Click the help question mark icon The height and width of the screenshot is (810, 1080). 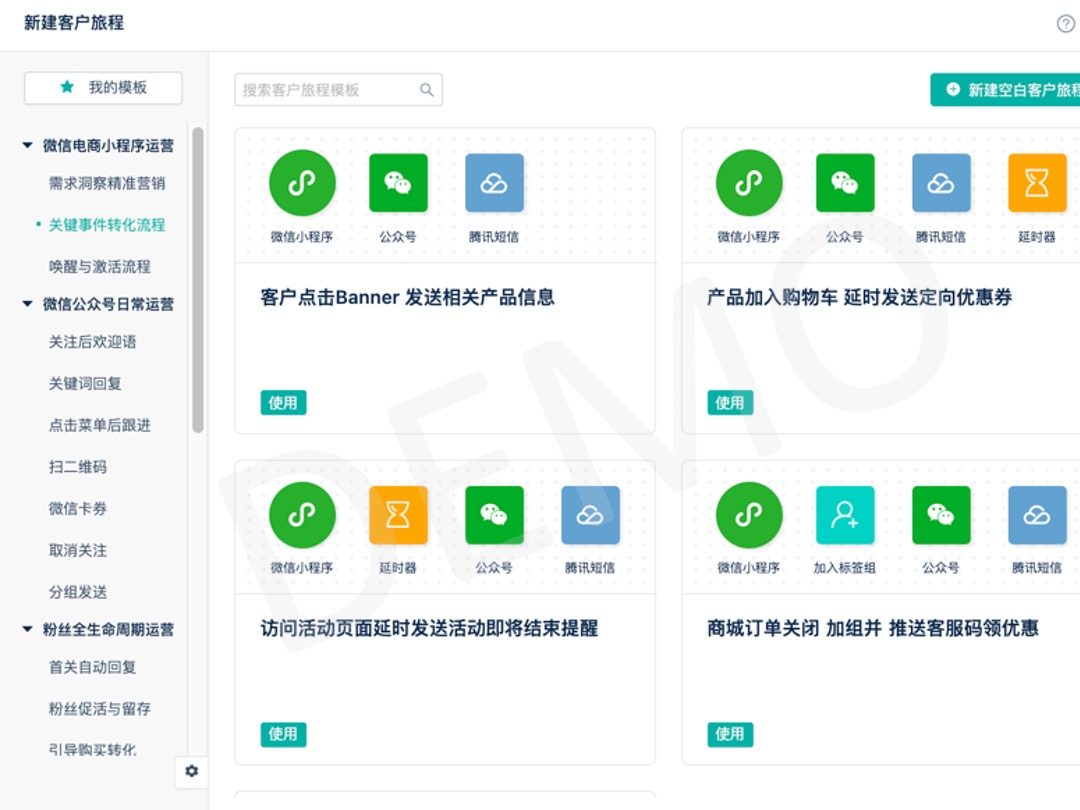1066,24
